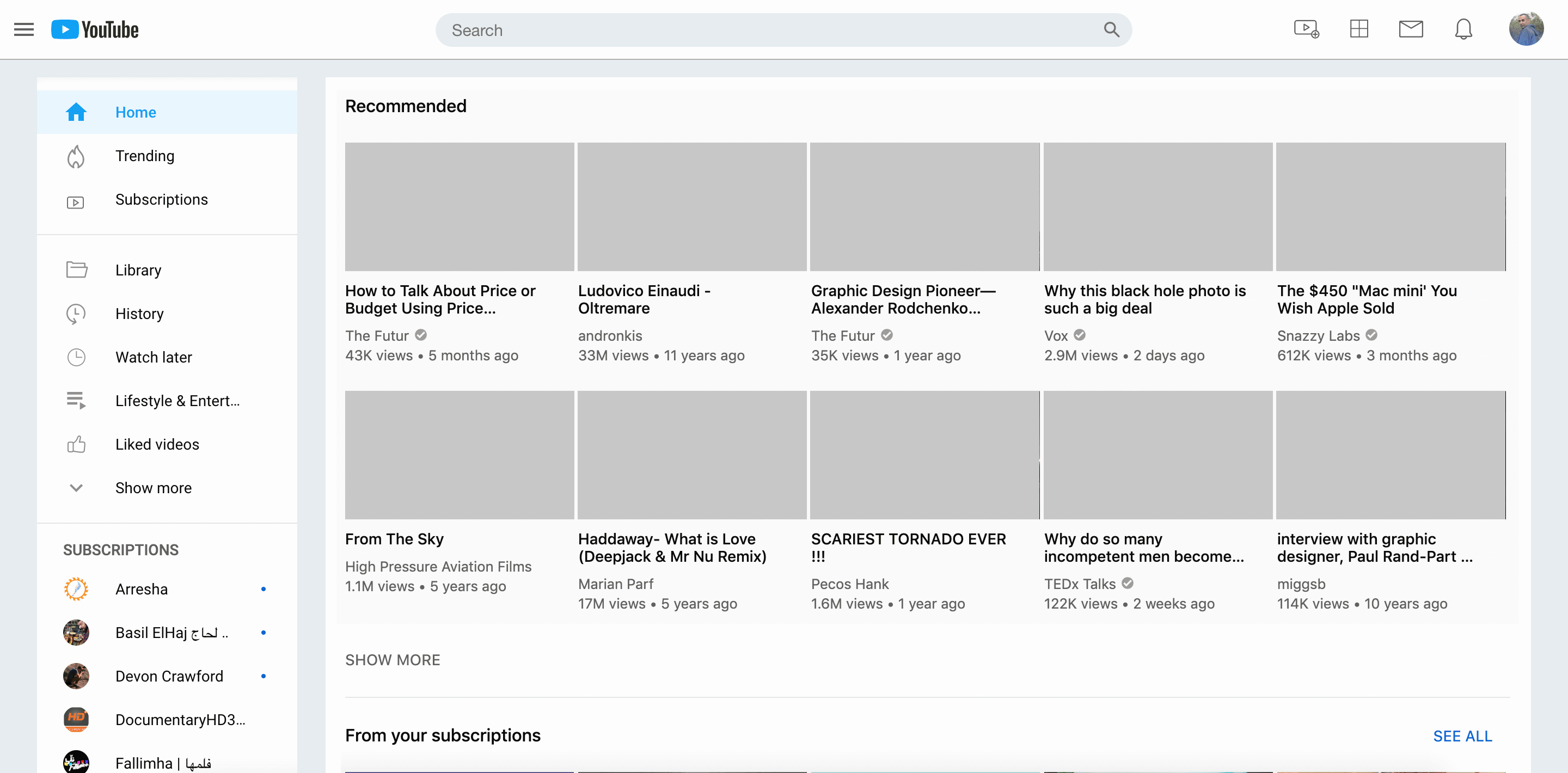Open the YouTube apps grid icon
The width and height of the screenshot is (1568, 773).
[x=1358, y=29]
